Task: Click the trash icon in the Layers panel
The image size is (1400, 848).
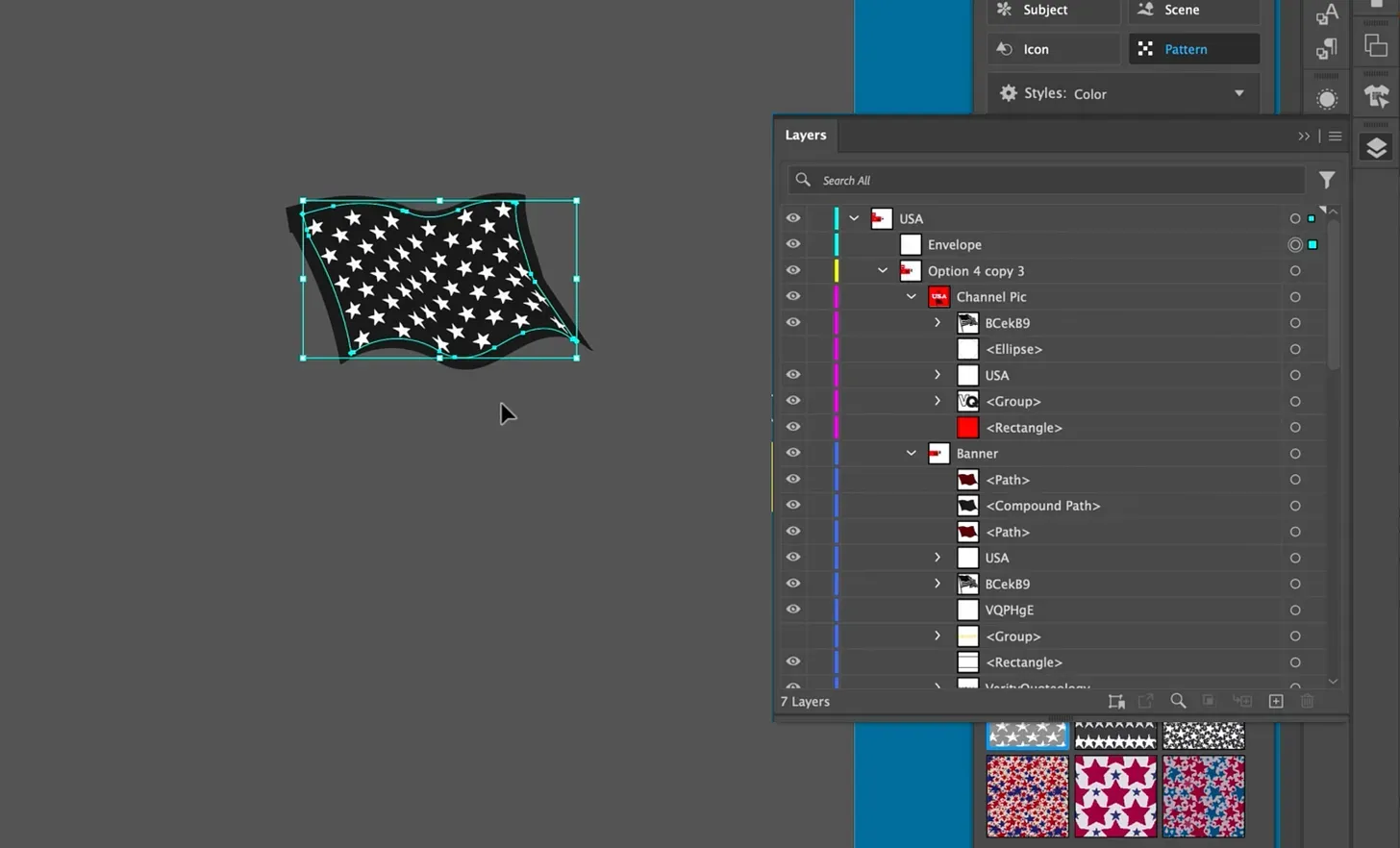Action: point(1307,701)
